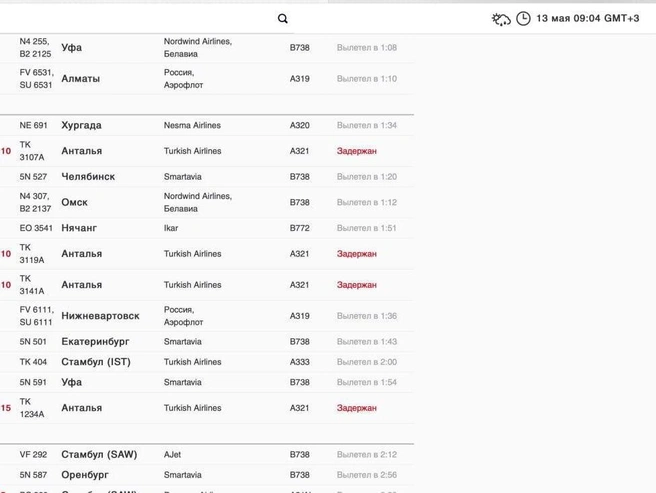656x493 pixels.
Task: Click the weather cloud icon
Action: (x=501, y=19)
